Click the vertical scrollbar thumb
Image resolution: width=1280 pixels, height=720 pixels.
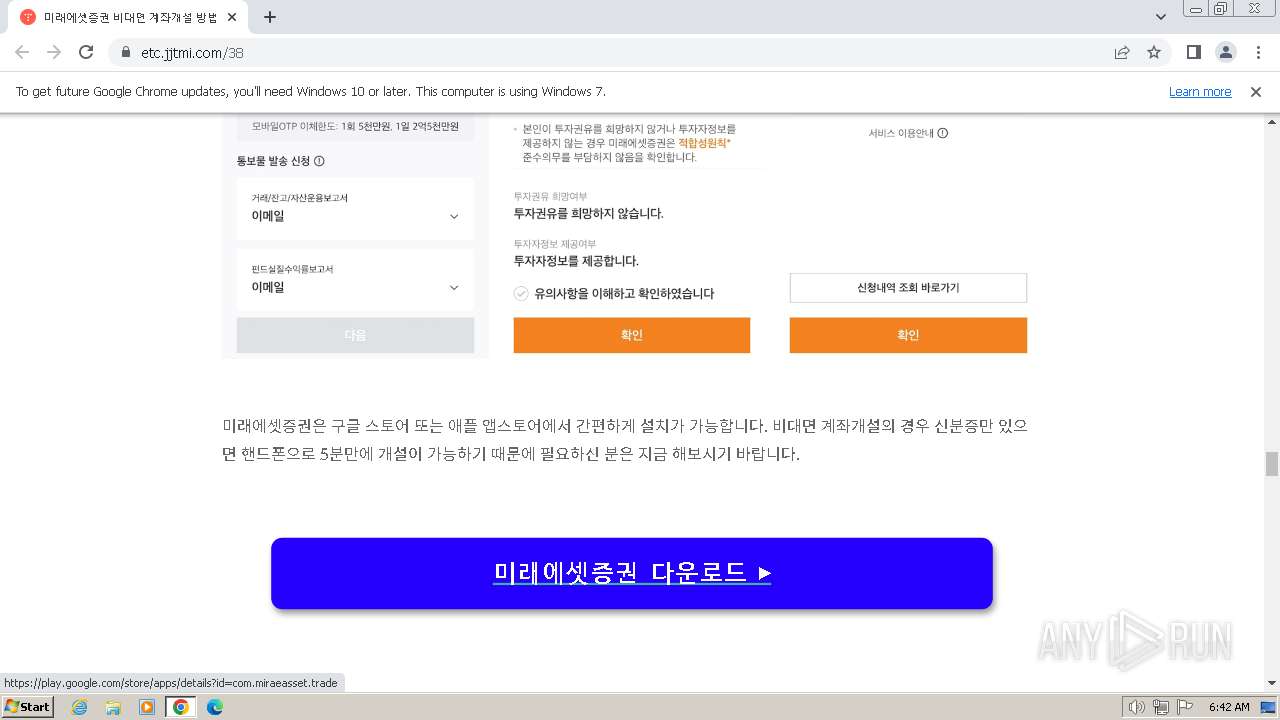point(1272,464)
